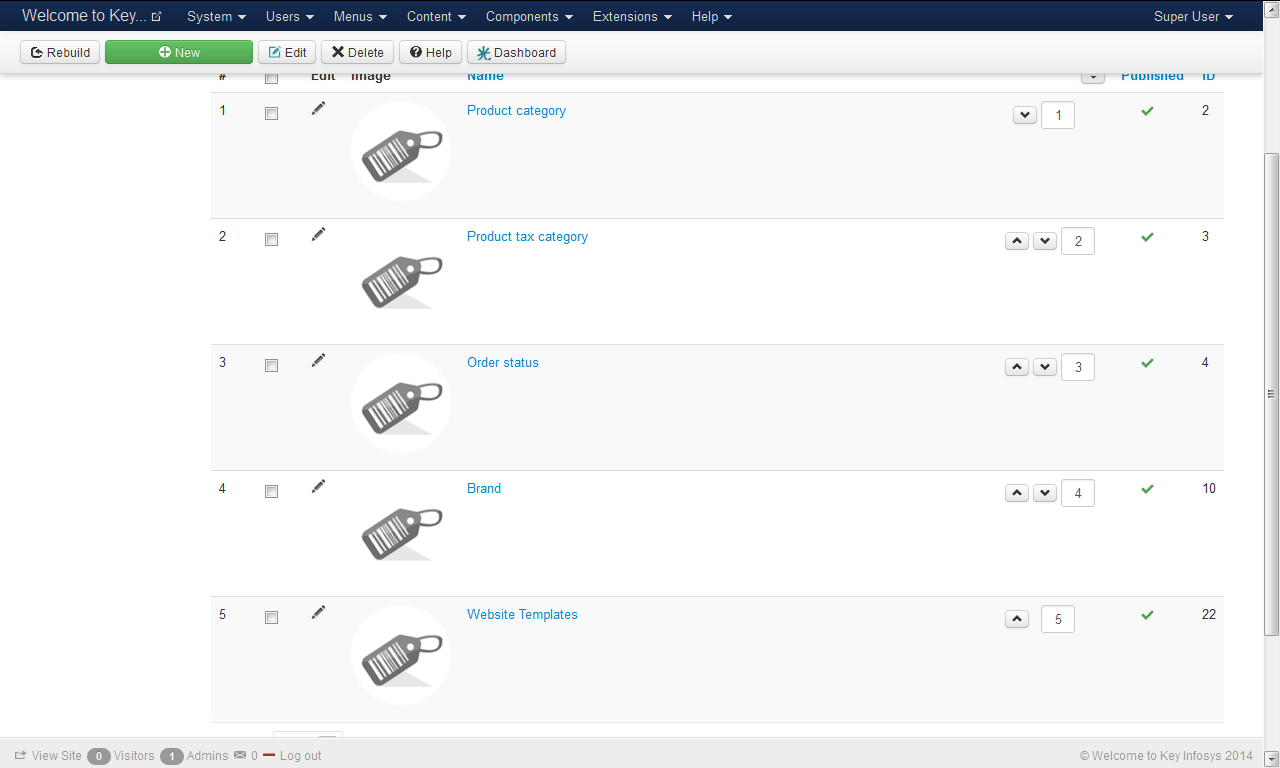The height and width of the screenshot is (768, 1280).
Task: Tick the Order status row checkbox
Action: click(x=271, y=366)
